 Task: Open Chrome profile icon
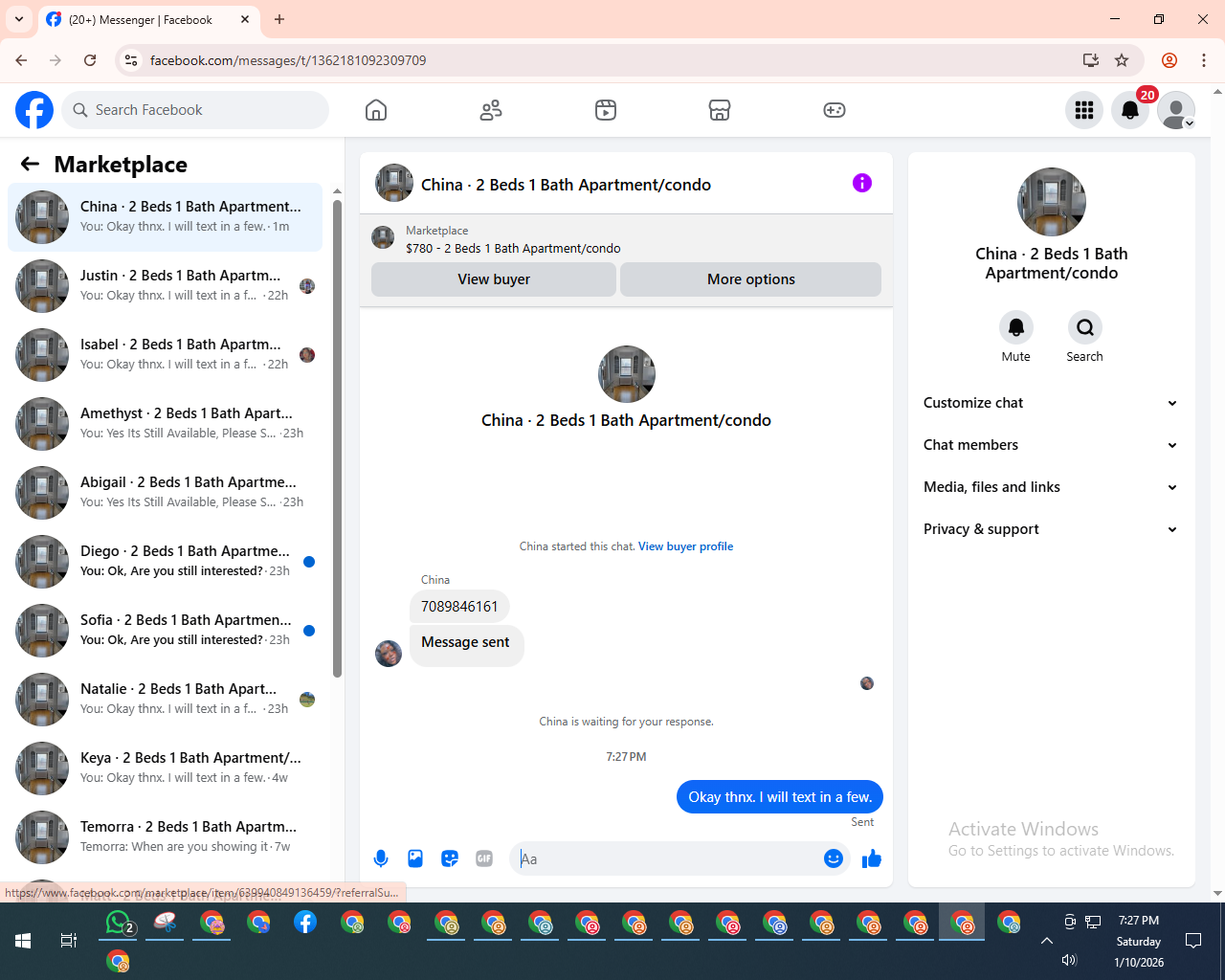click(x=1169, y=60)
